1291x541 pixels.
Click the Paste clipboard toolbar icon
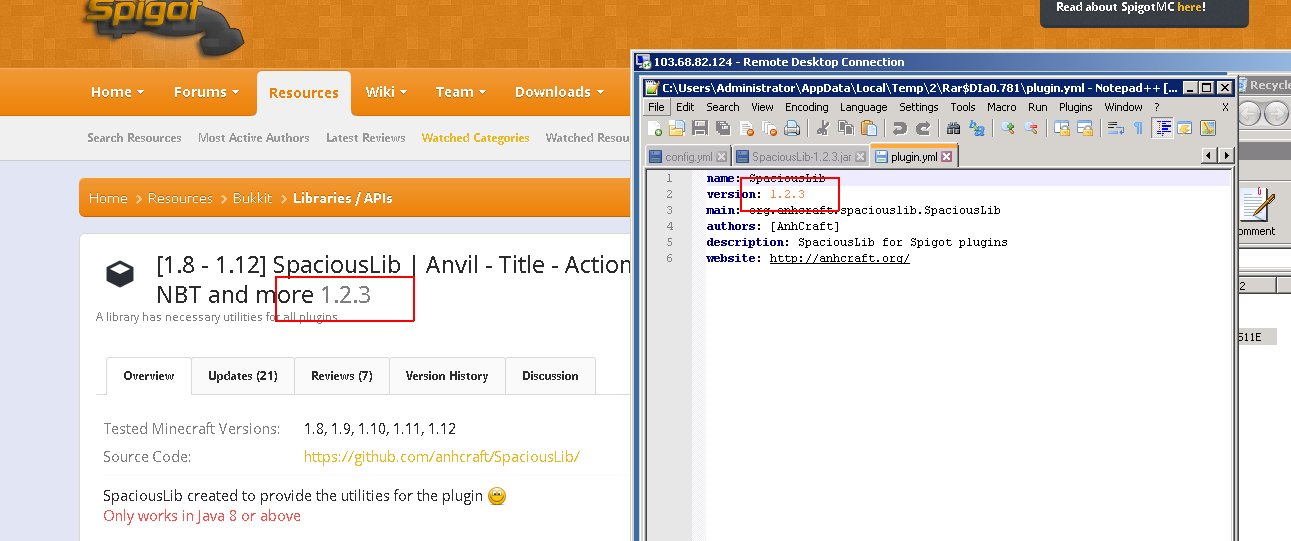point(868,128)
